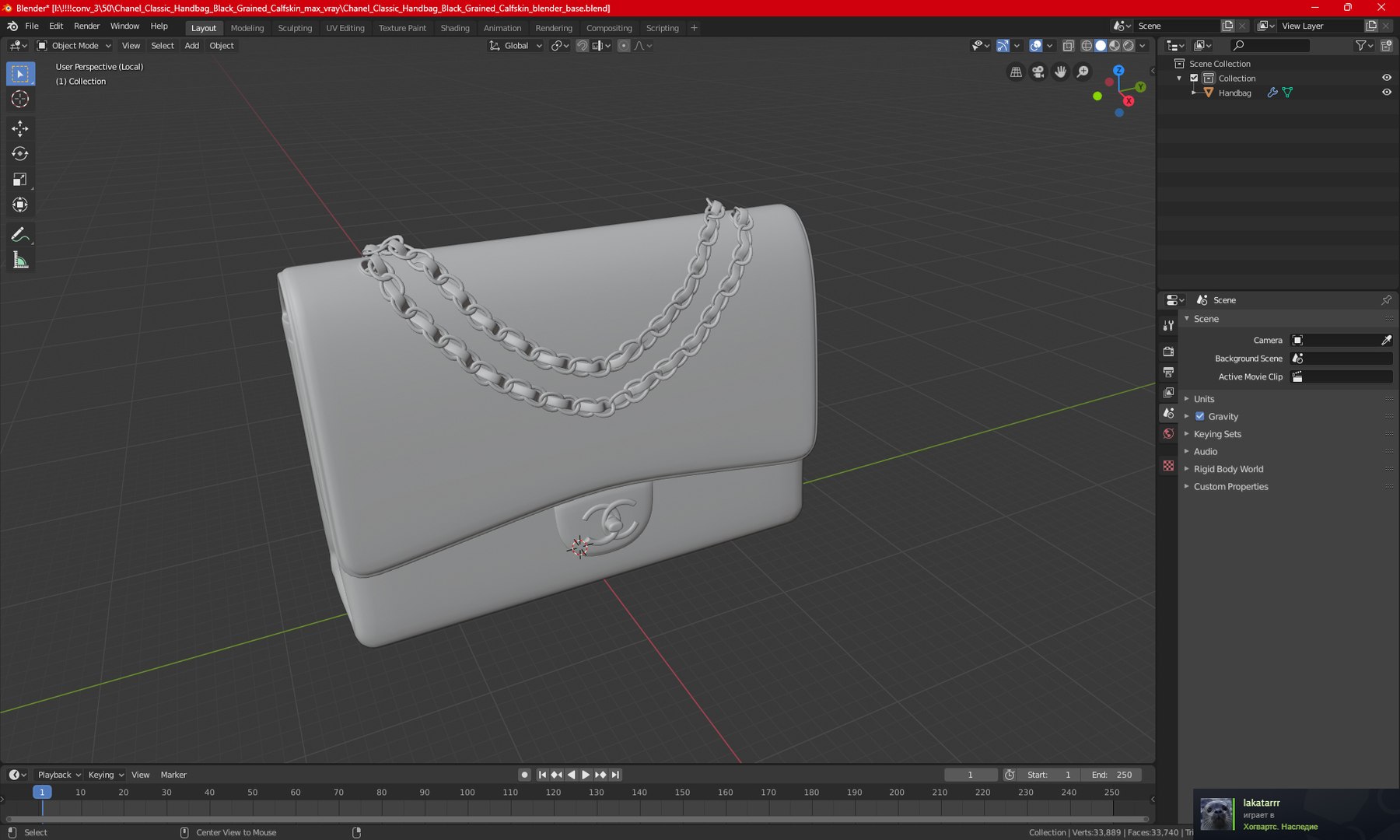
Task: Expand the Custom Properties panel
Action: point(1230,487)
